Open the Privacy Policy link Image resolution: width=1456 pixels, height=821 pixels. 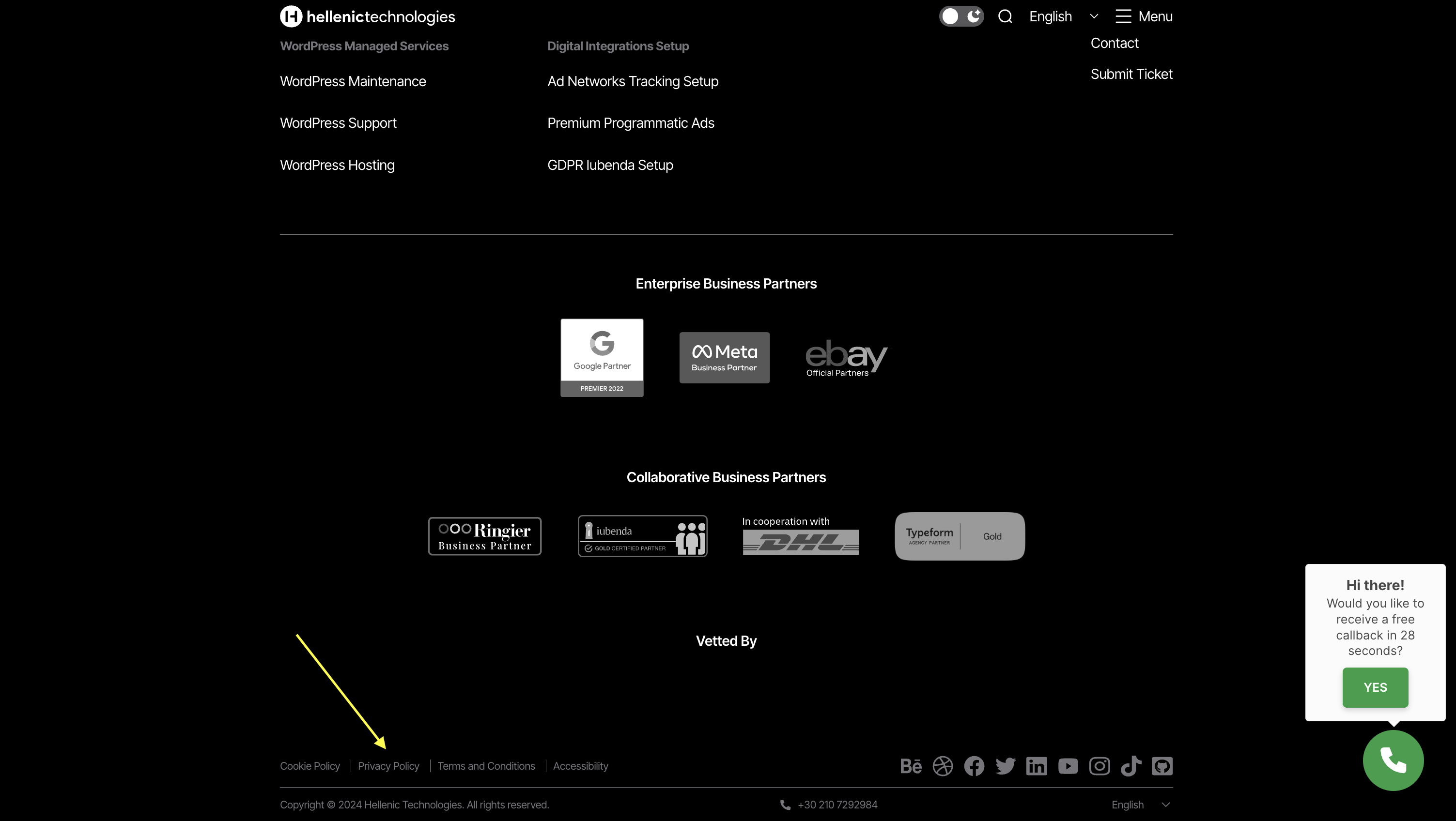(388, 766)
